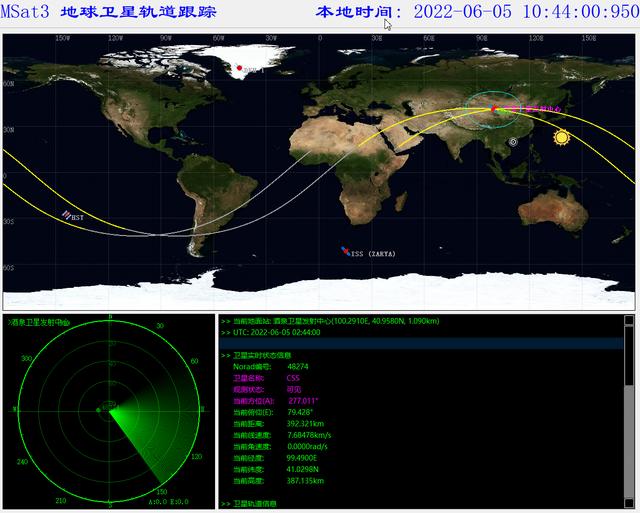This screenshot has height=513, width=640.
Task: Click the scrollbar up arrow in info panel
Action: click(x=629, y=320)
